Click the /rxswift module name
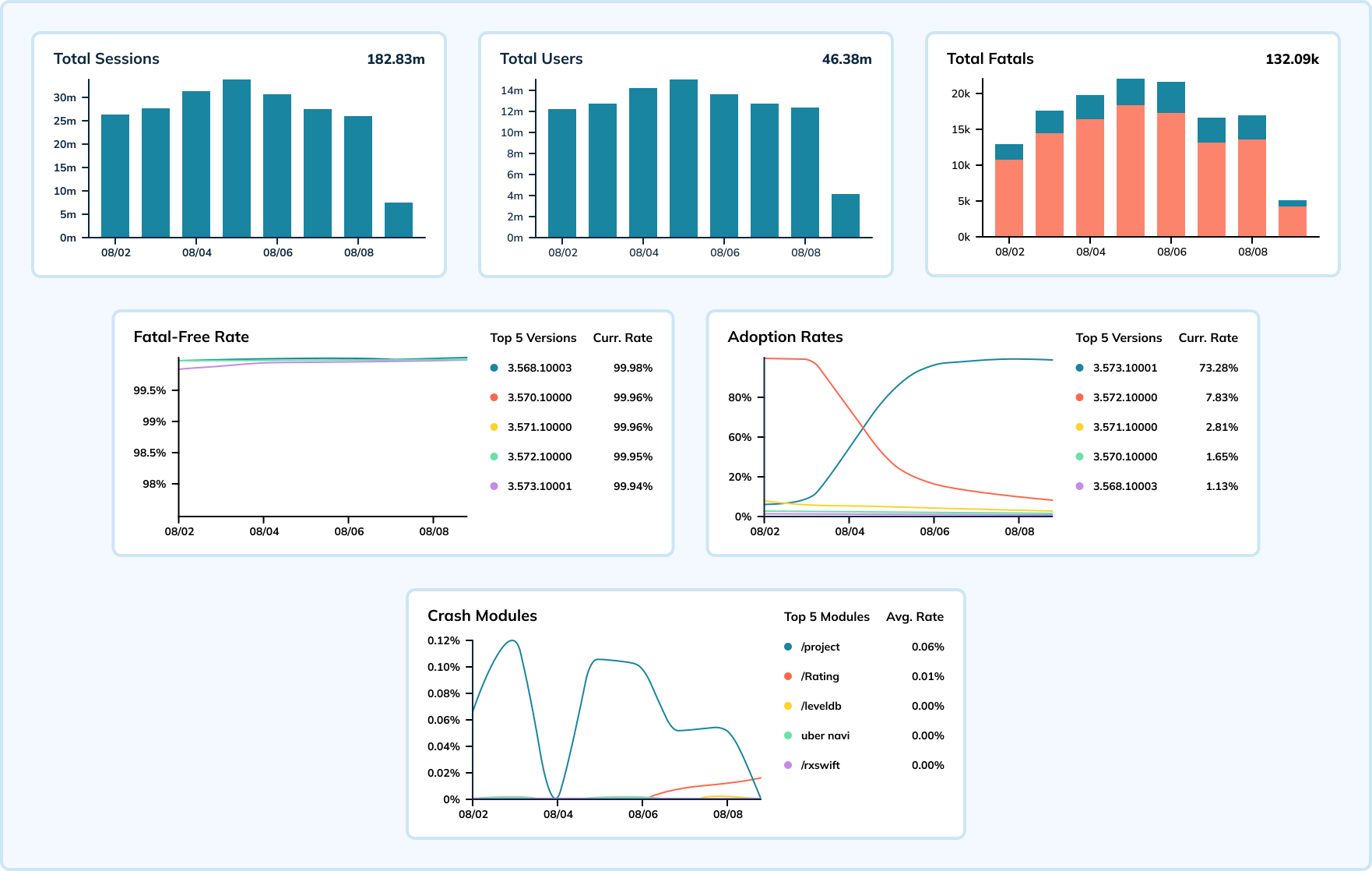This screenshot has height=871, width=1372. pyautogui.click(x=821, y=765)
